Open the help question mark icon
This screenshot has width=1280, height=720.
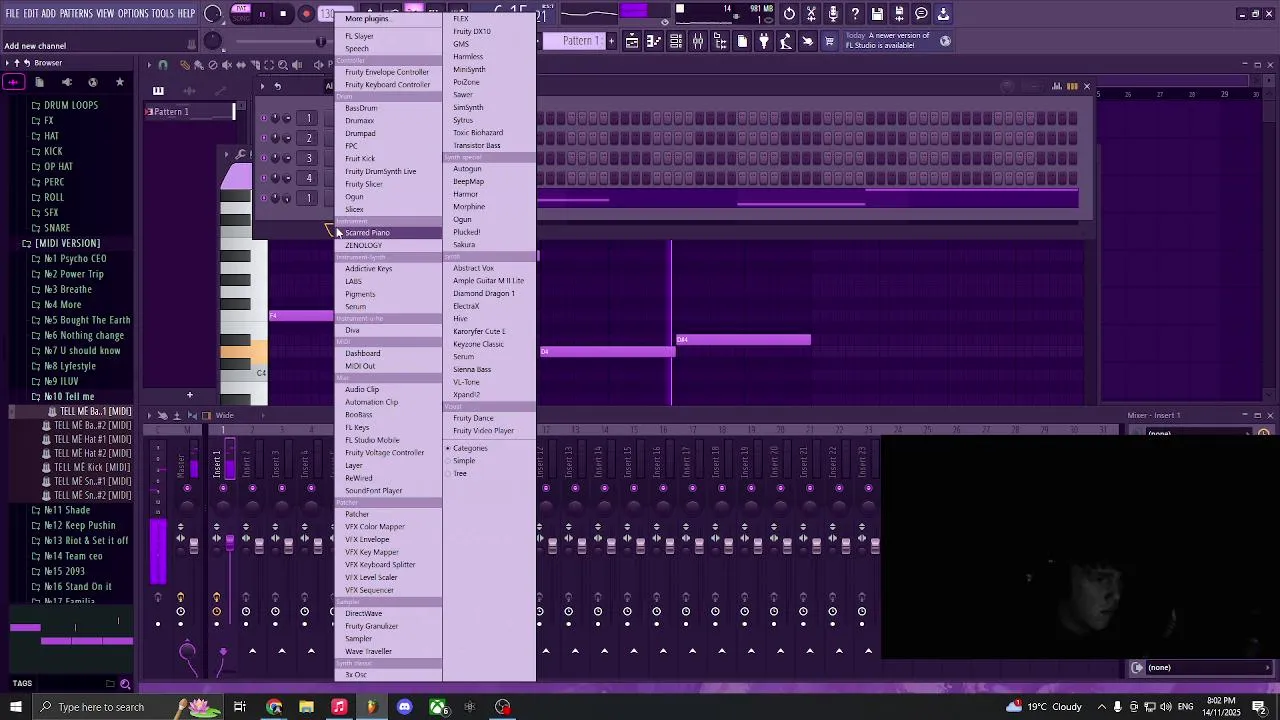[855, 14]
